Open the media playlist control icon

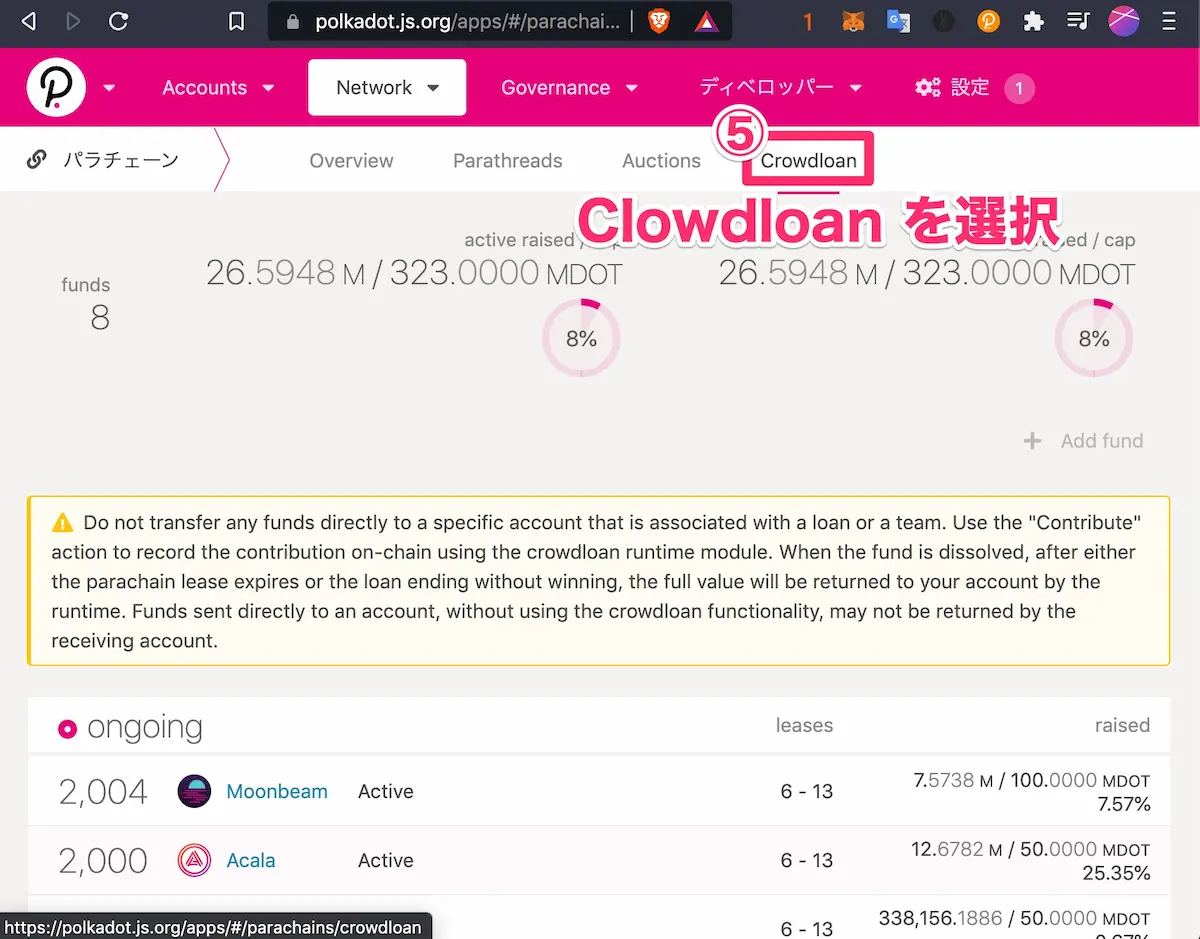tap(1078, 21)
